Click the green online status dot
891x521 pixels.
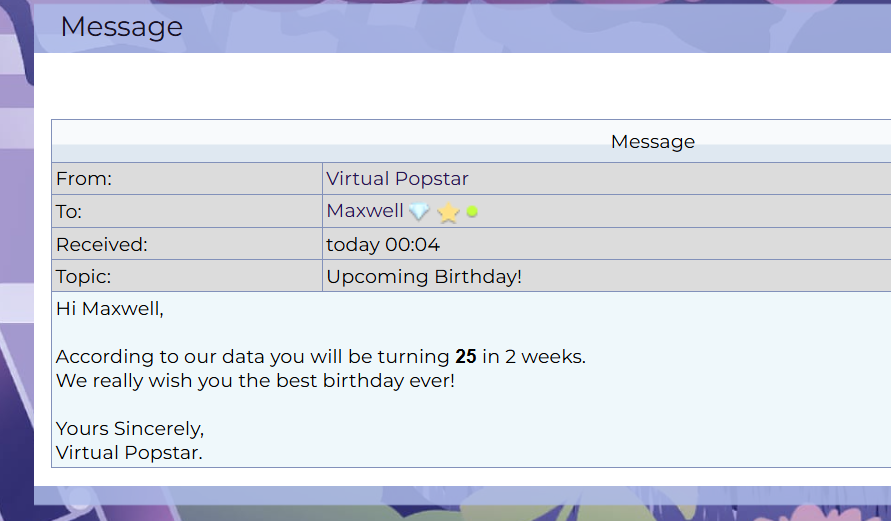click(x=472, y=212)
